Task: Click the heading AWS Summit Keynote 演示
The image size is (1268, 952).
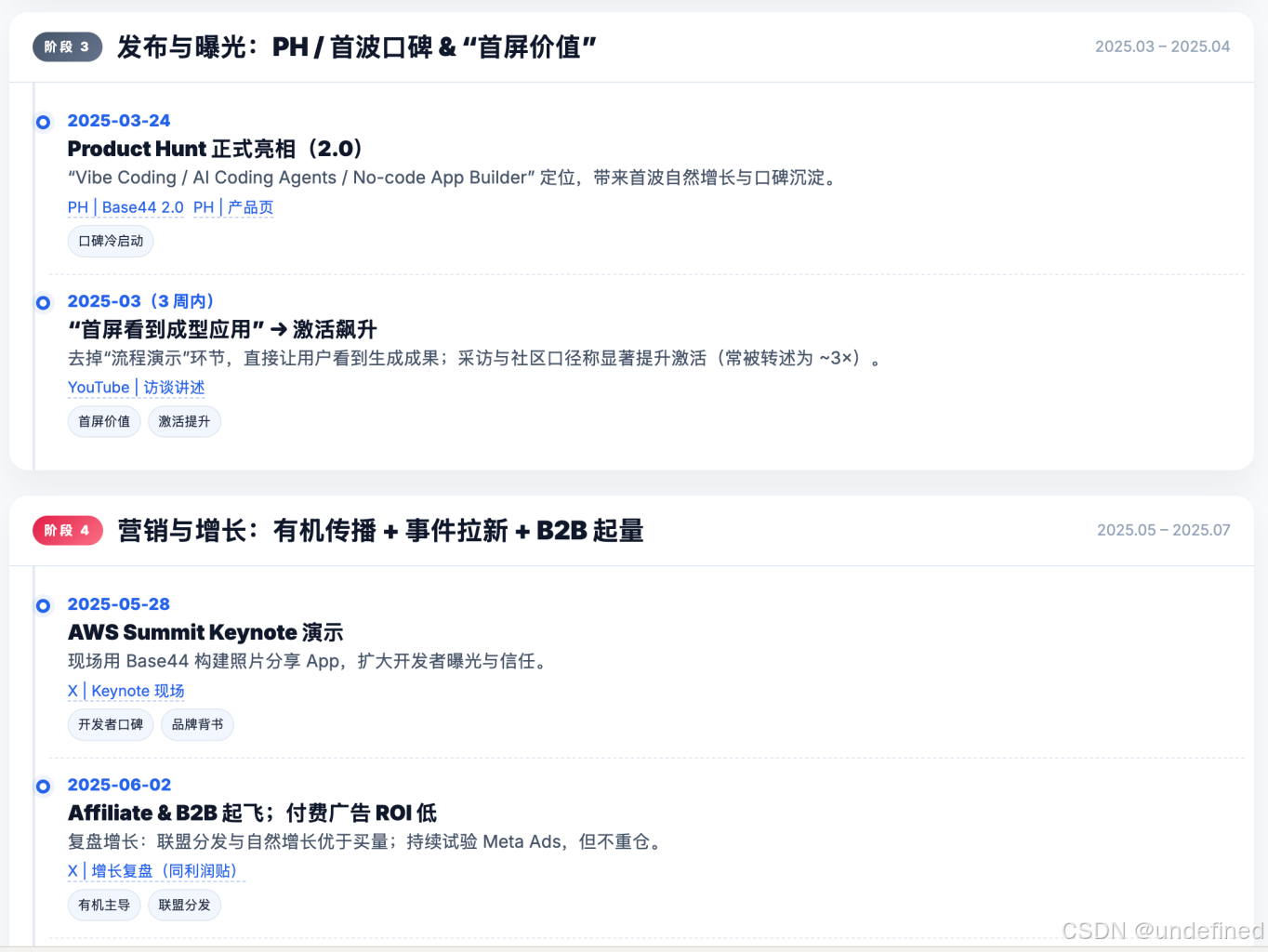Action: click(205, 632)
